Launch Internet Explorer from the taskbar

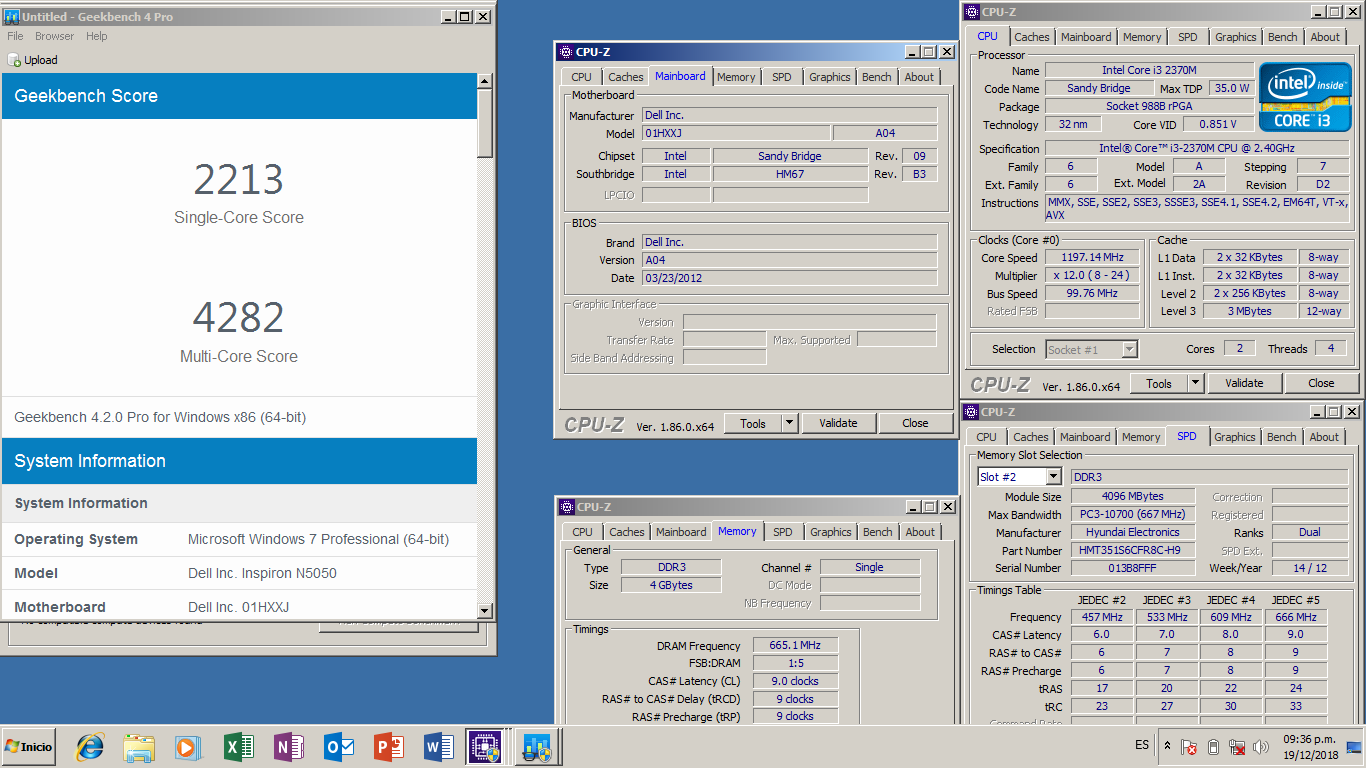pos(90,747)
